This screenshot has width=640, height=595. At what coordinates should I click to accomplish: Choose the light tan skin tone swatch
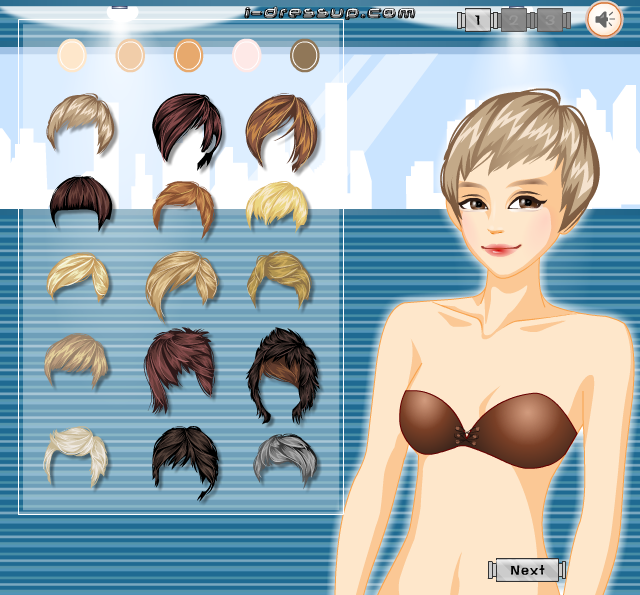130,55
